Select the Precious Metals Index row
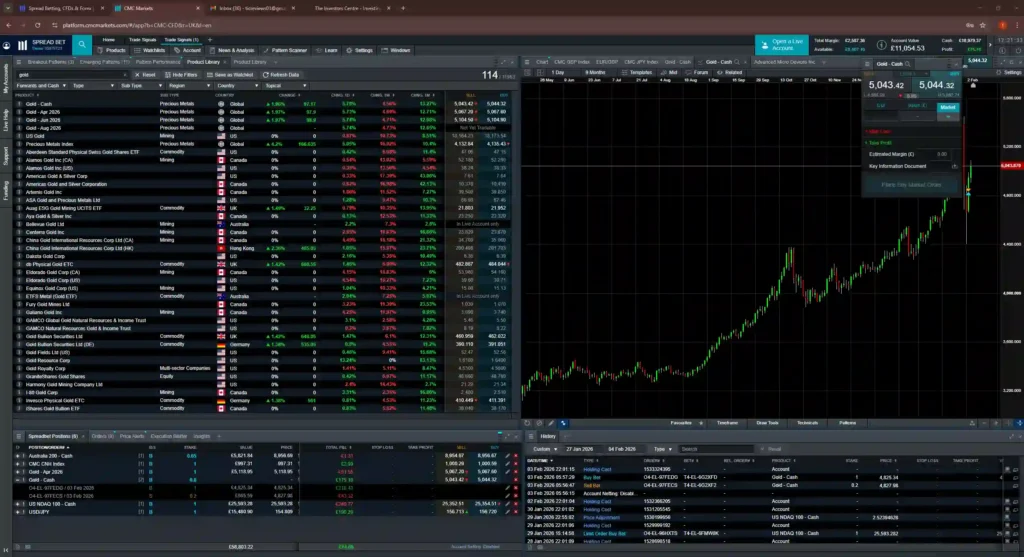This screenshot has height=557, width=1024. [262, 144]
